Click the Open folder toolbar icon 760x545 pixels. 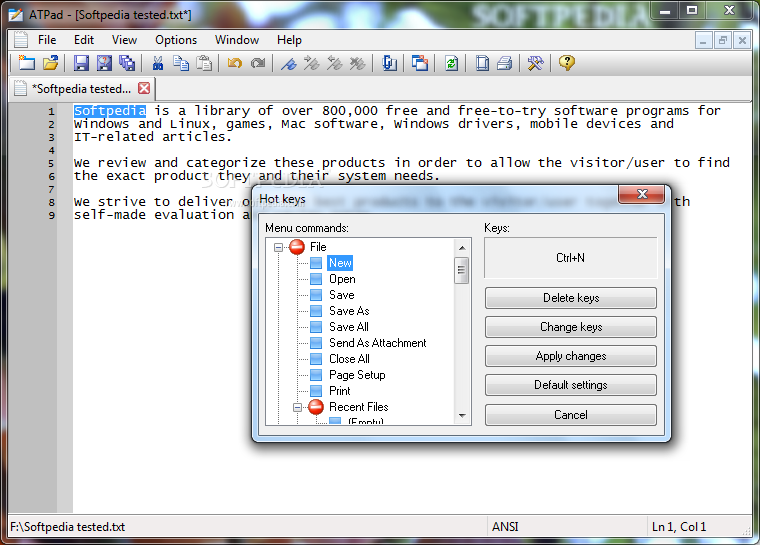click(x=50, y=63)
